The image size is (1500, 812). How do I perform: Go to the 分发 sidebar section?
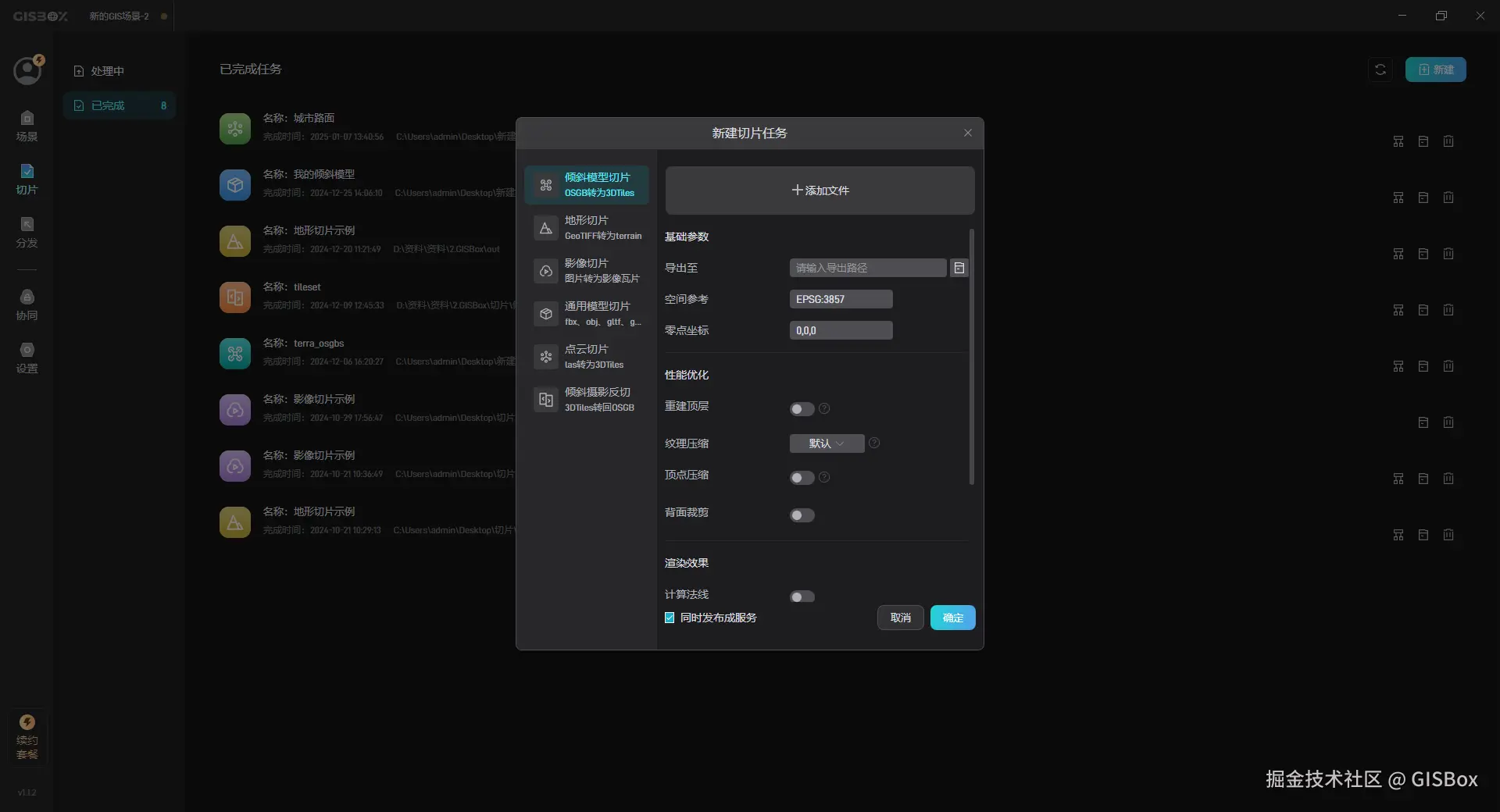(x=27, y=232)
